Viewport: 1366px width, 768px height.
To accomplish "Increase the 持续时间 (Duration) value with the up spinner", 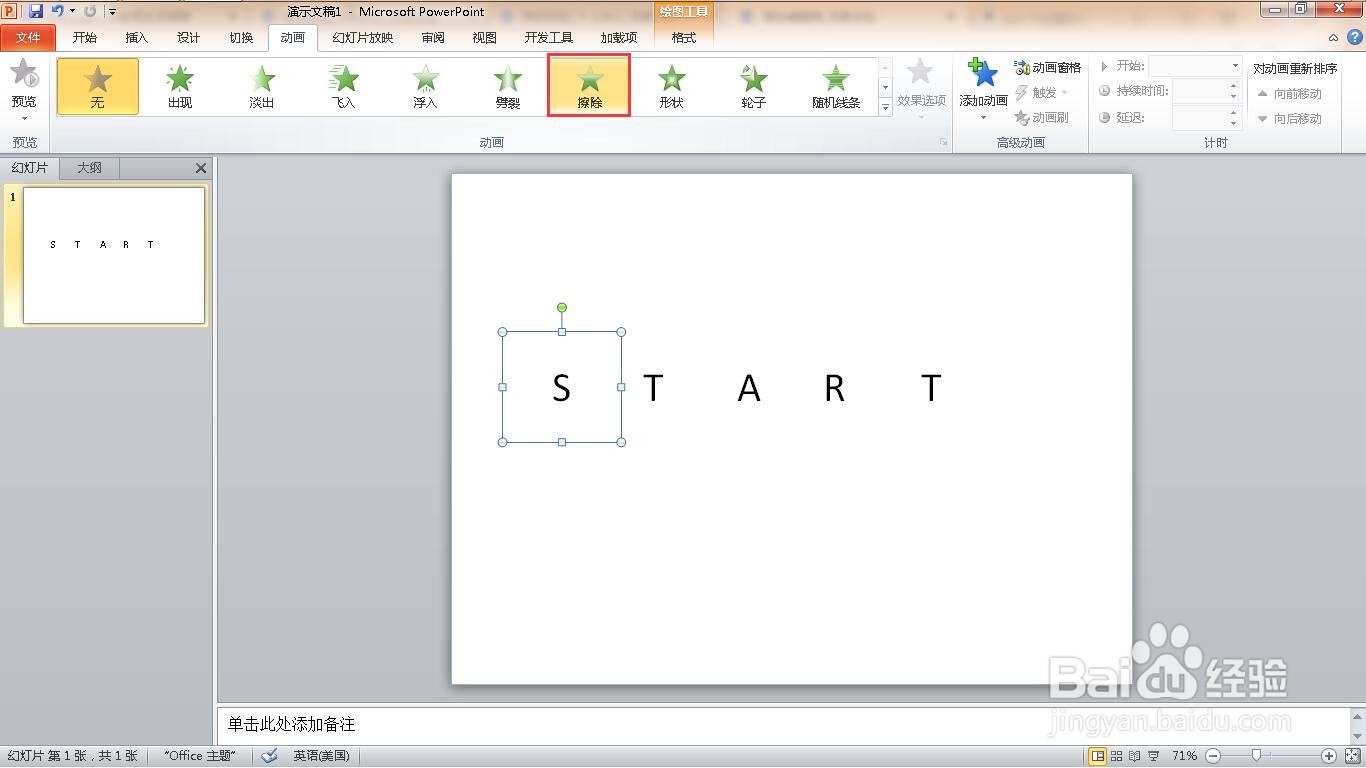I will [x=1234, y=85].
